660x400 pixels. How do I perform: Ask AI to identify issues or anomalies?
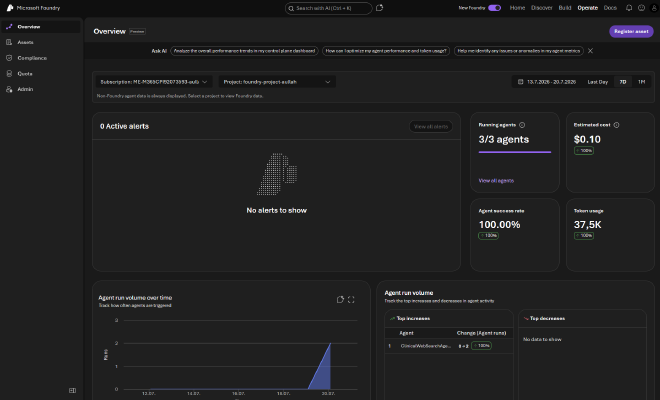click(x=519, y=51)
